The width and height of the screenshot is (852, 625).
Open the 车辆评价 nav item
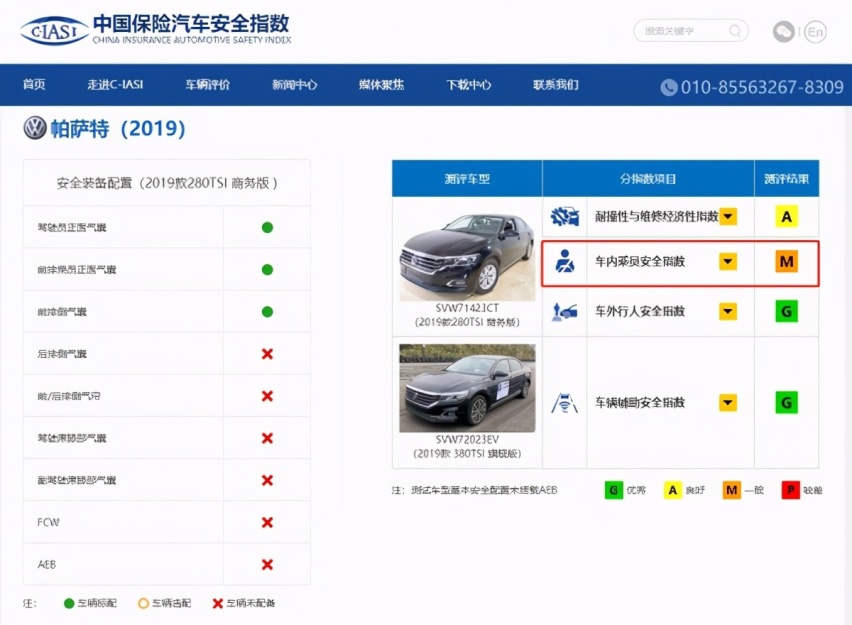(x=208, y=85)
